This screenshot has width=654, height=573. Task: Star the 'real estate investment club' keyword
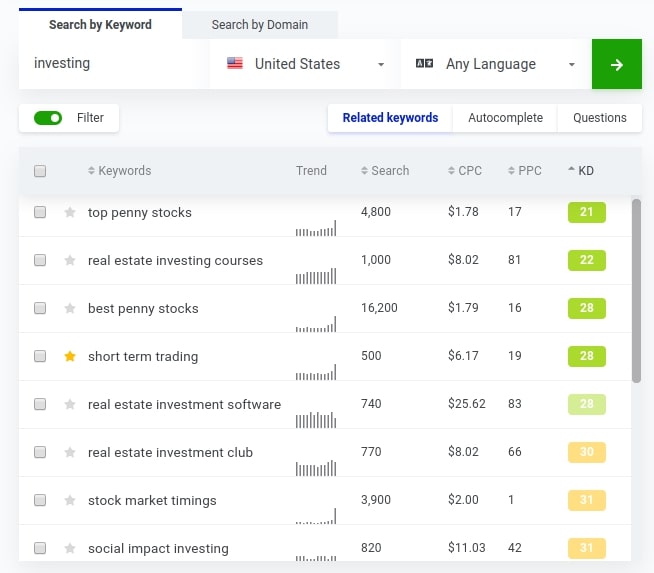[x=70, y=452]
